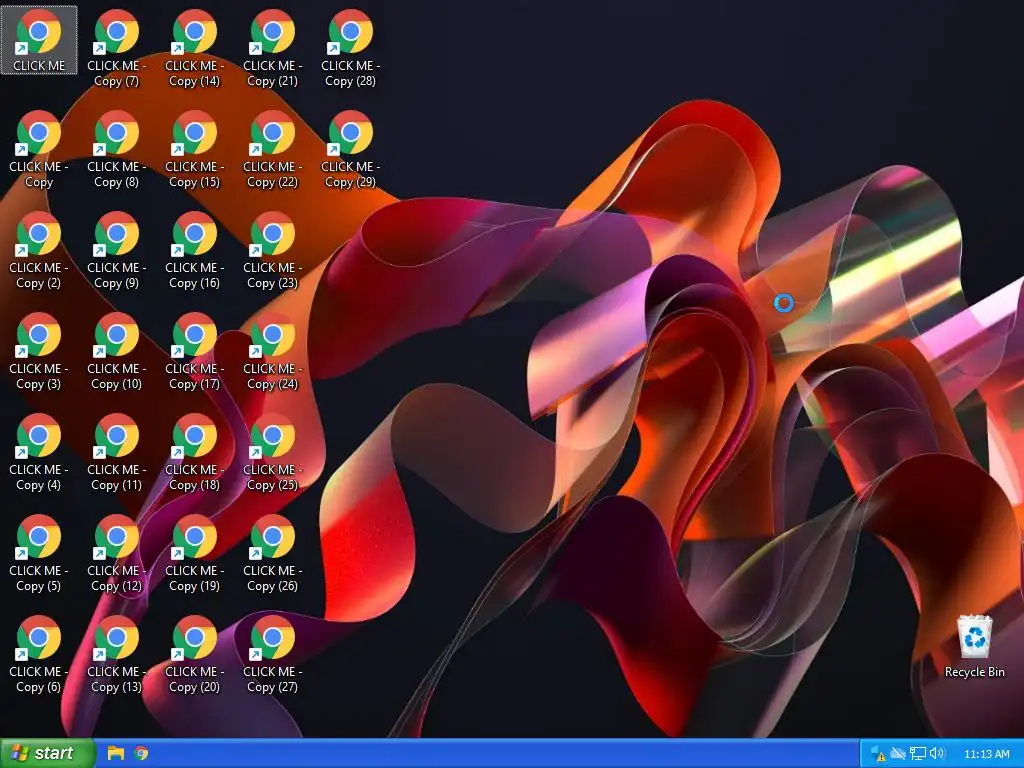This screenshot has height=768, width=1024.
Task: Open file explorer folder in quick launch
Action: coord(116,753)
